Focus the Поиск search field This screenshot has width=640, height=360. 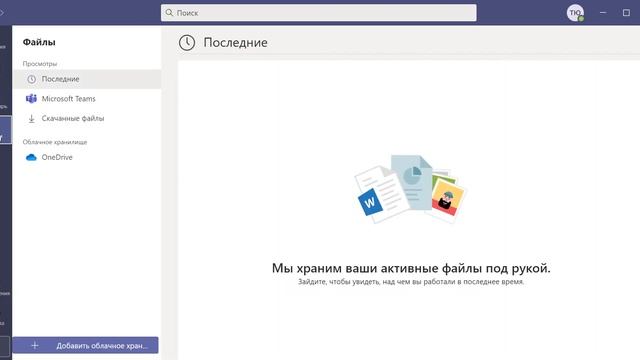coord(318,13)
